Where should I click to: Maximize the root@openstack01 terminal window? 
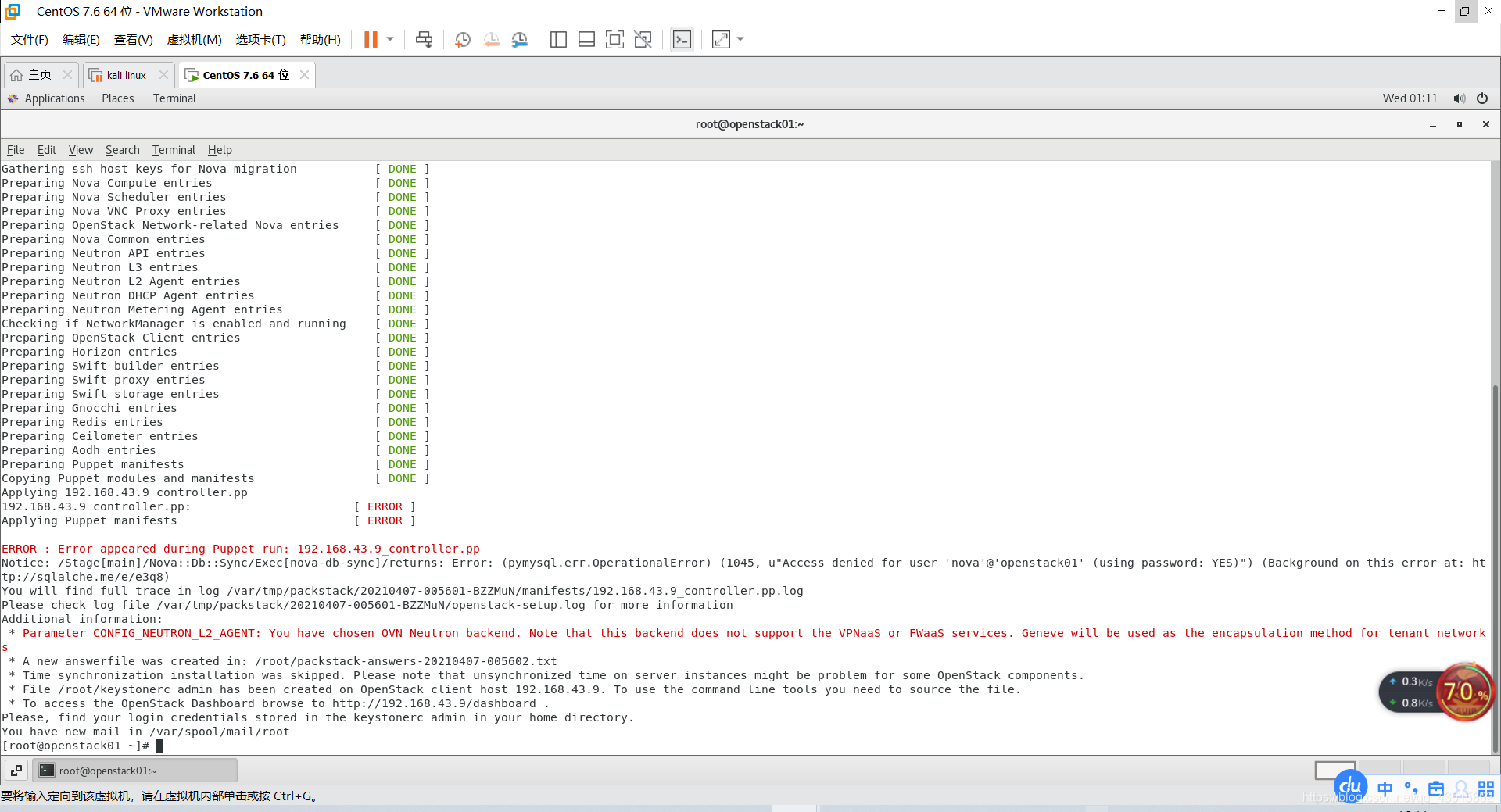(x=1459, y=124)
